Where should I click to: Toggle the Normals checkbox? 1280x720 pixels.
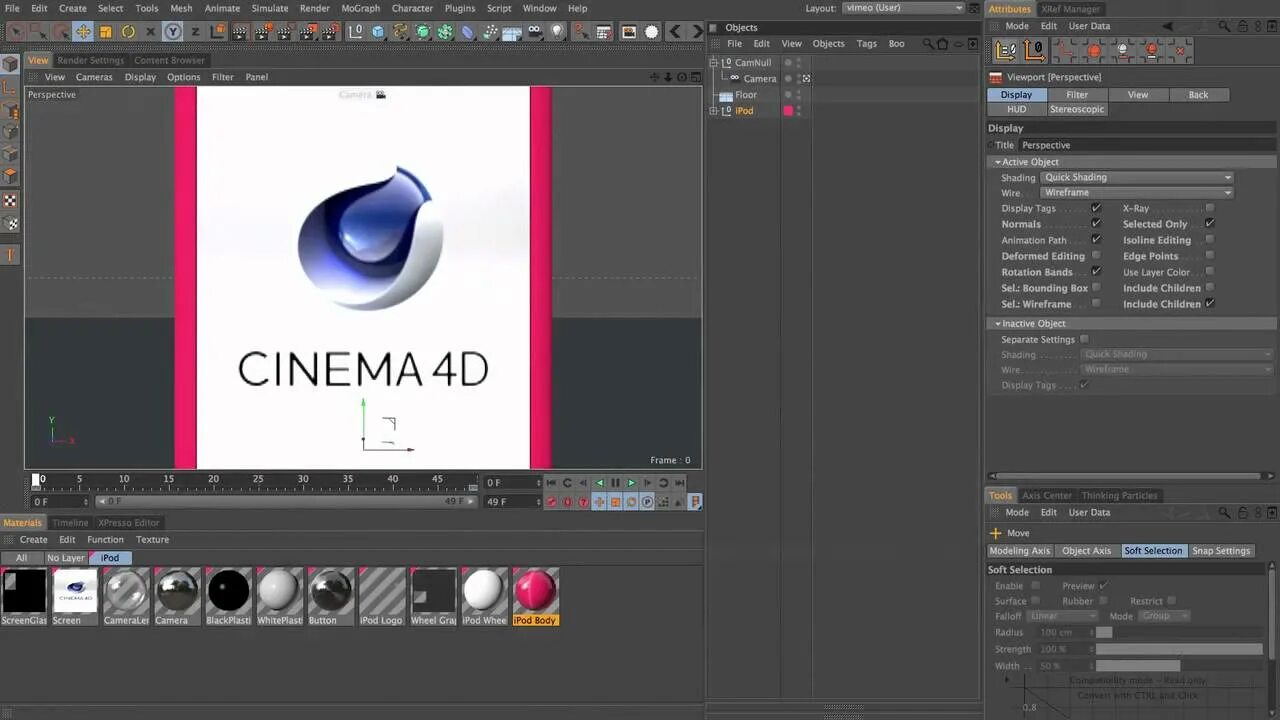[1096, 224]
